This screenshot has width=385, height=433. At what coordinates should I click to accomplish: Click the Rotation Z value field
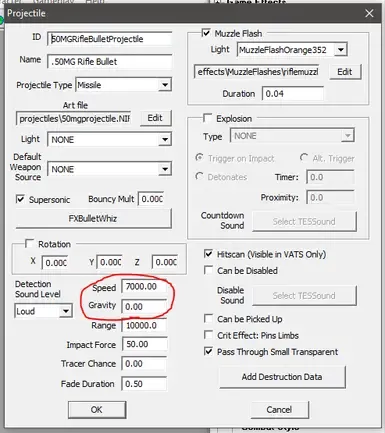coord(165,262)
